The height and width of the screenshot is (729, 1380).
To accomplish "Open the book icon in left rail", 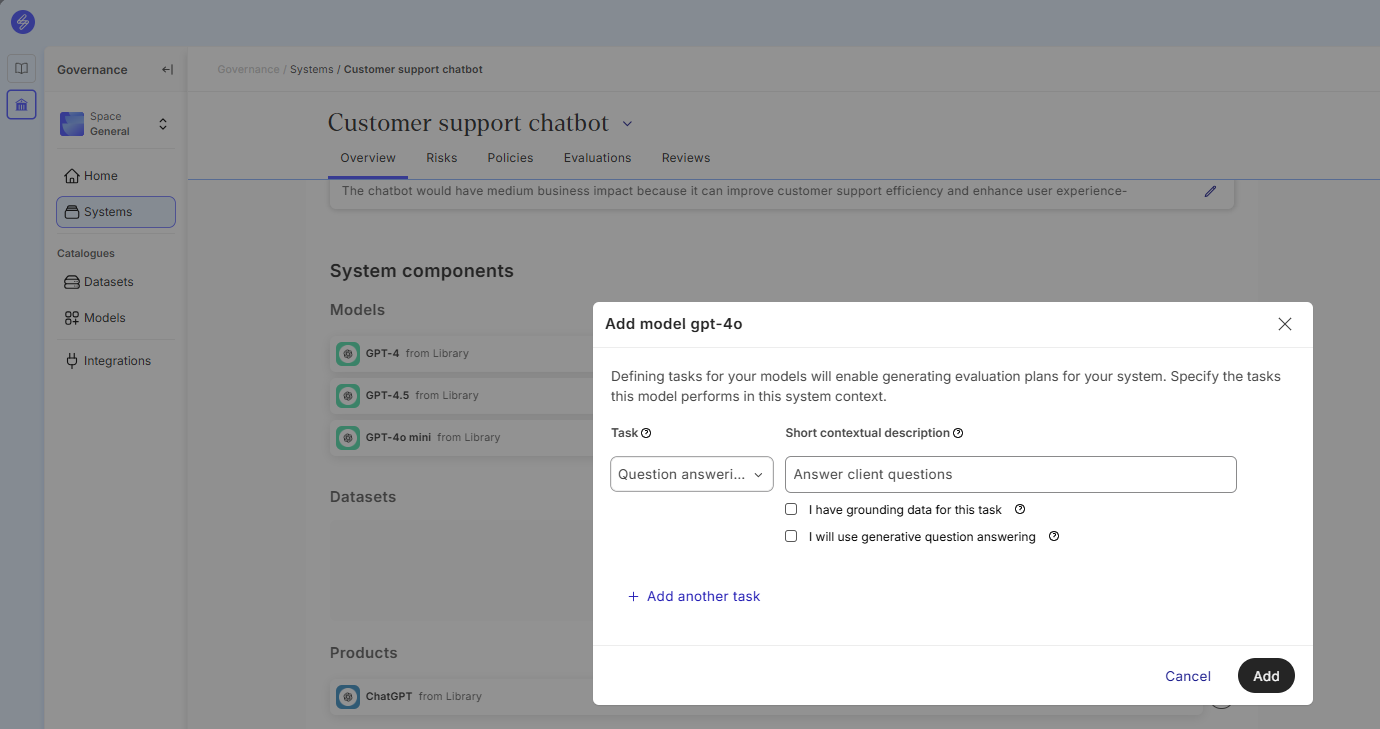I will click(x=22, y=69).
